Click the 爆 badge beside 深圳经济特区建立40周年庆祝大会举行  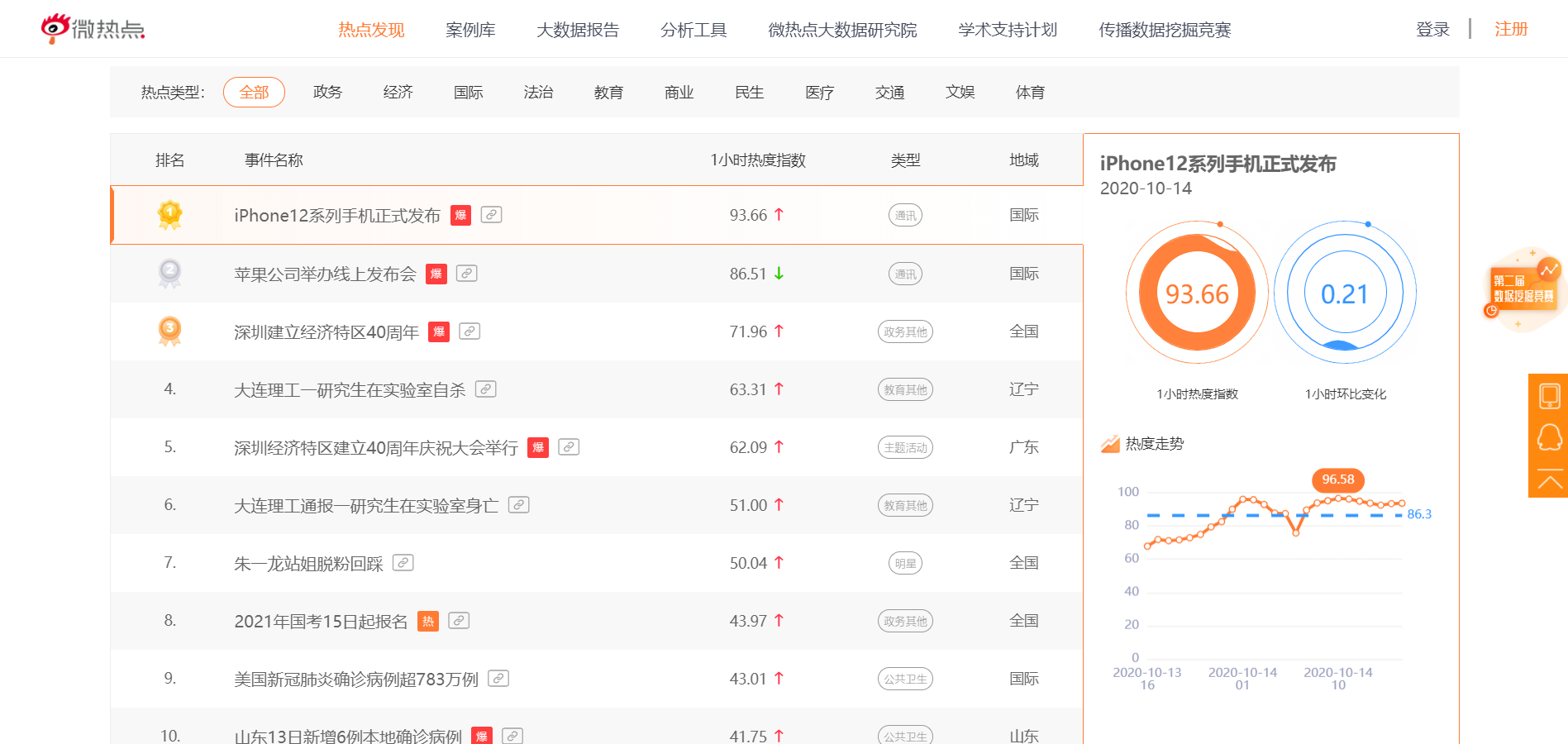click(538, 447)
